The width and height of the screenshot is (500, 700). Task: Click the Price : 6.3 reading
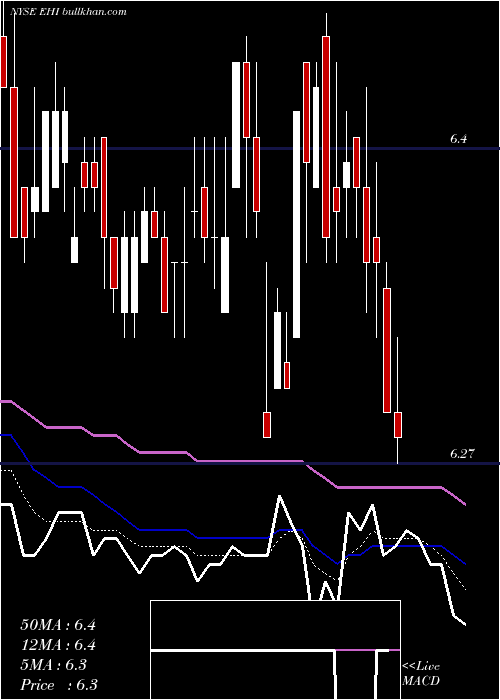pyautogui.click(x=59, y=685)
